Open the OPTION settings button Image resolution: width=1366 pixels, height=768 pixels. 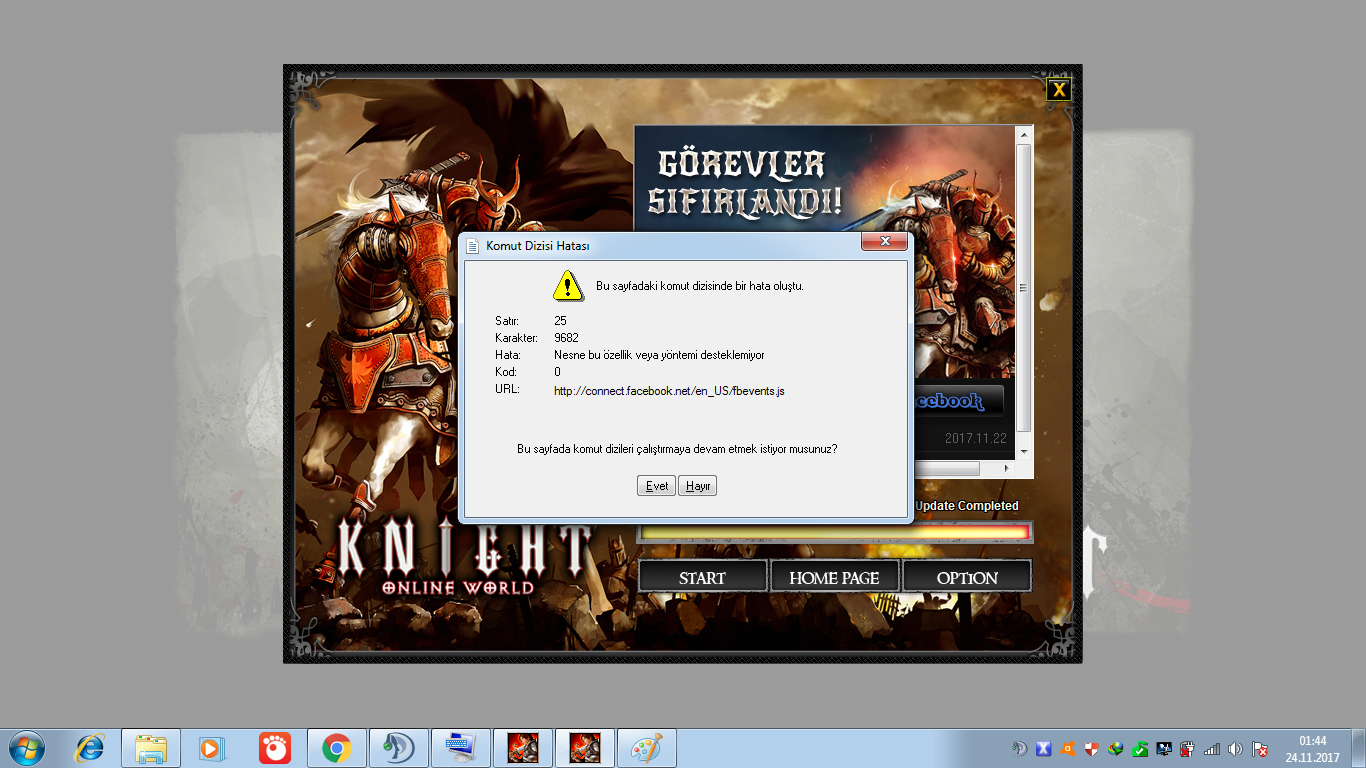[x=967, y=577]
